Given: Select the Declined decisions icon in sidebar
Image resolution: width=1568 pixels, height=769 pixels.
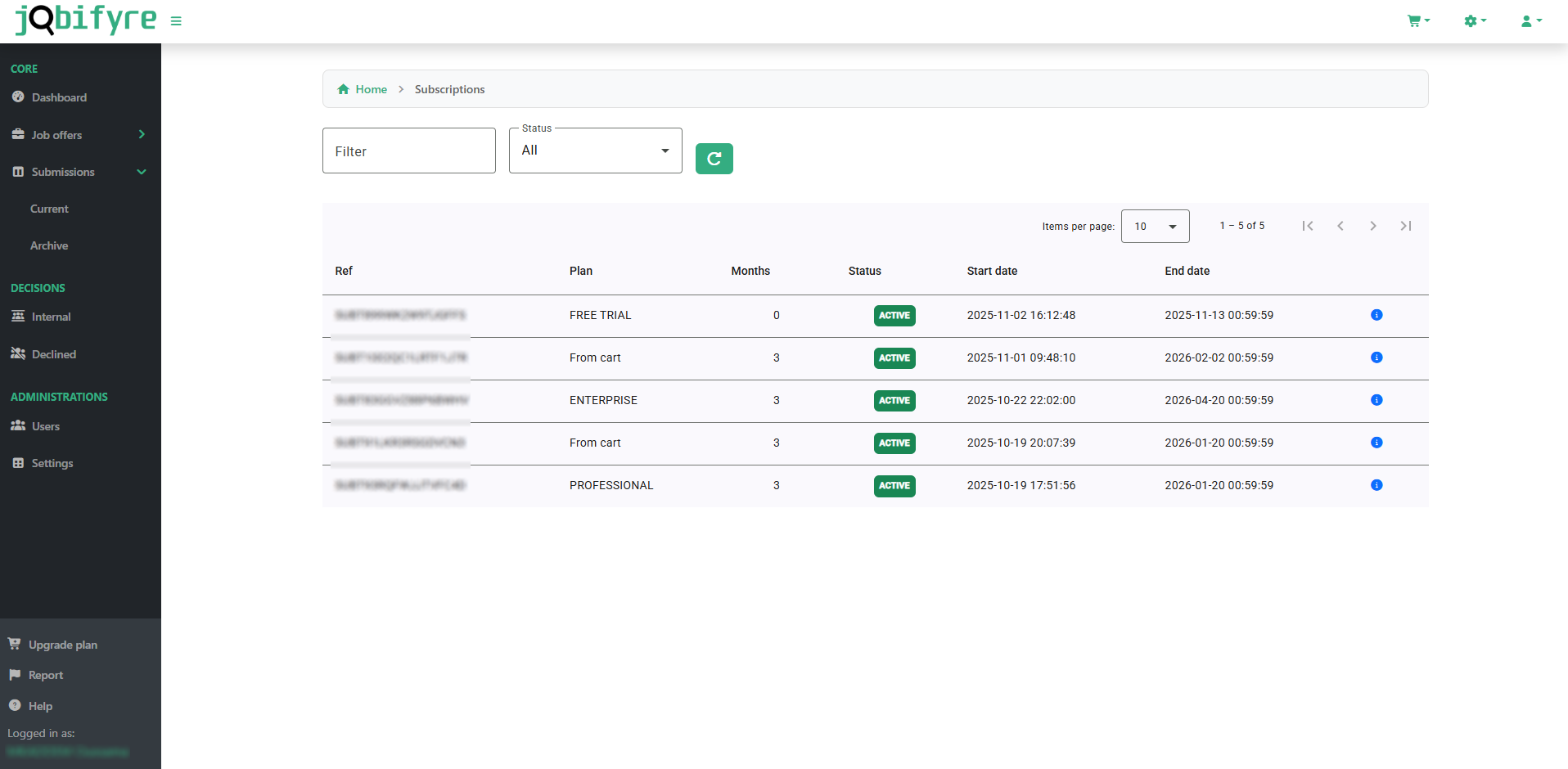Looking at the screenshot, I should click(x=18, y=353).
